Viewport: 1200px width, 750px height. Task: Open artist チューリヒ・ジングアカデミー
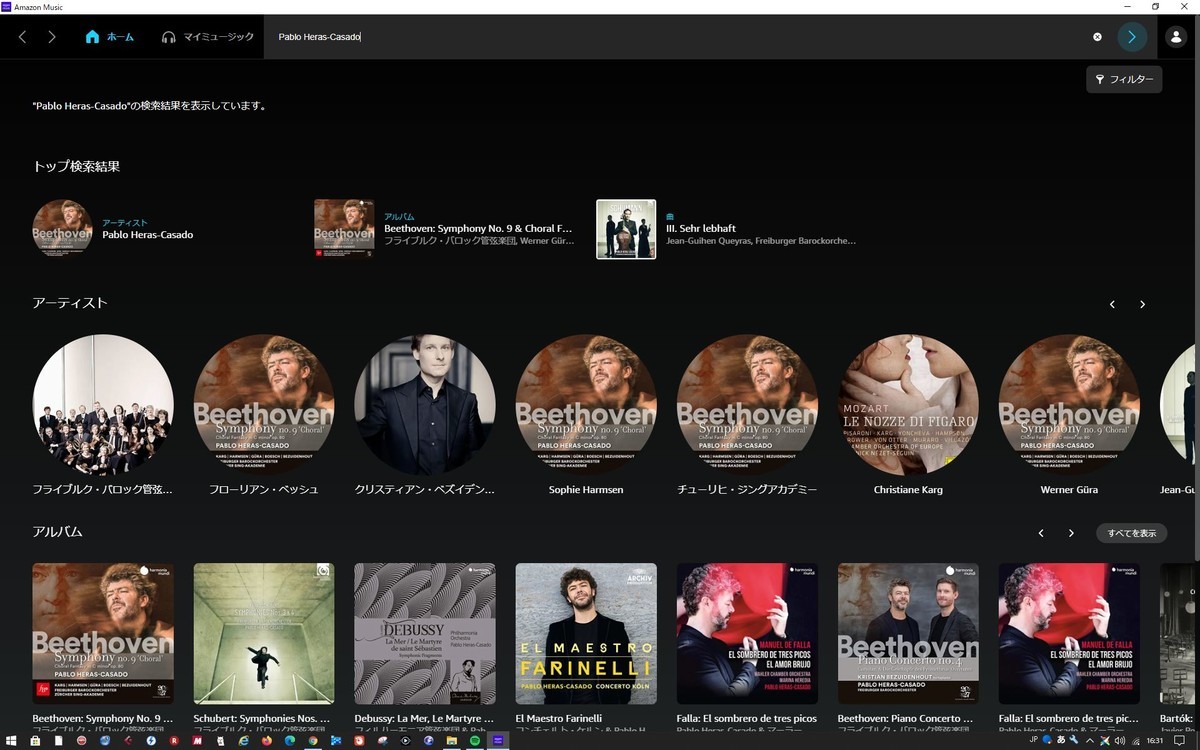(747, 405)
